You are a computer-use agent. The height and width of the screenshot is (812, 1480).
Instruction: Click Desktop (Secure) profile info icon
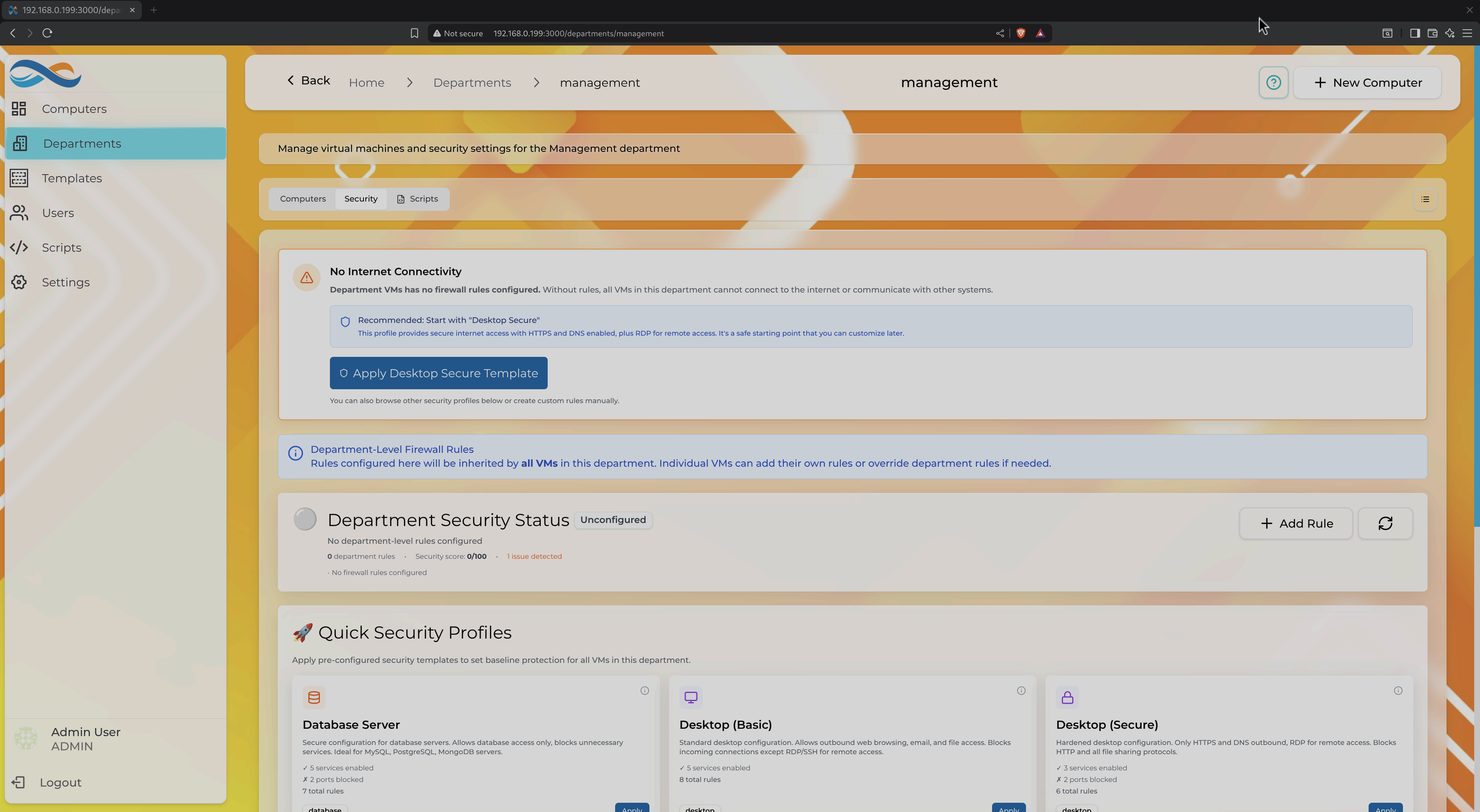click(x=1398, y=691)
